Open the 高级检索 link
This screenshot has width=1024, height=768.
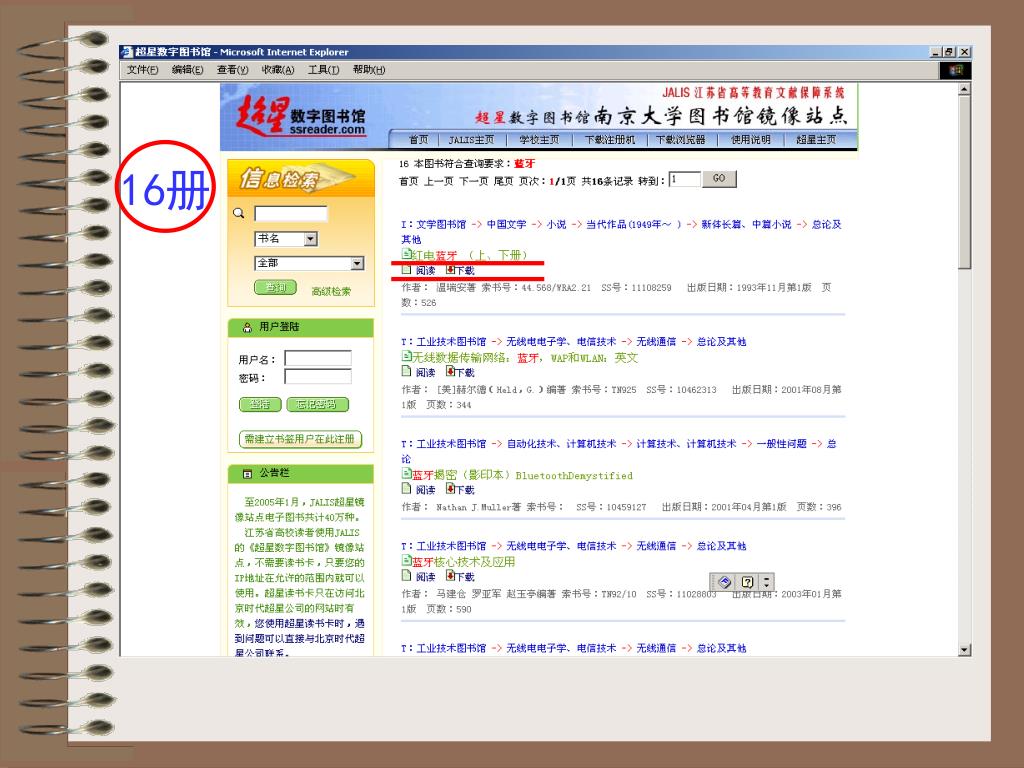[x=330, y=291]
